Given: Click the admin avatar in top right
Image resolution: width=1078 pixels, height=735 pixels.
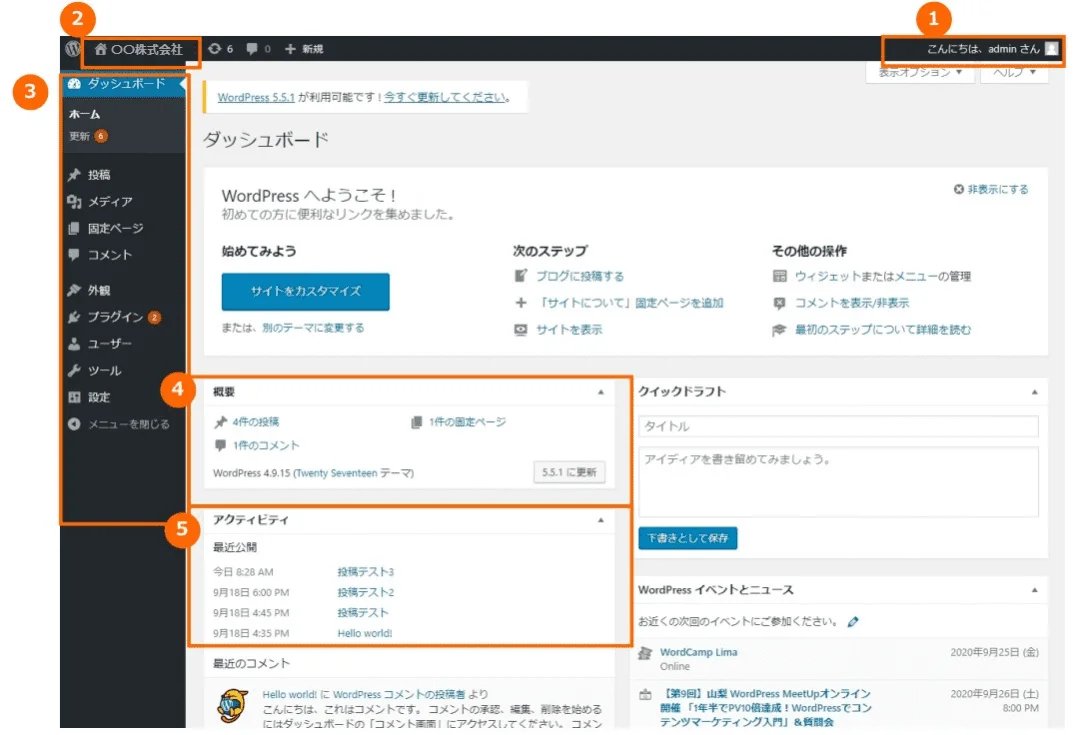Looking at the screenshot, I should [1051, 49].
